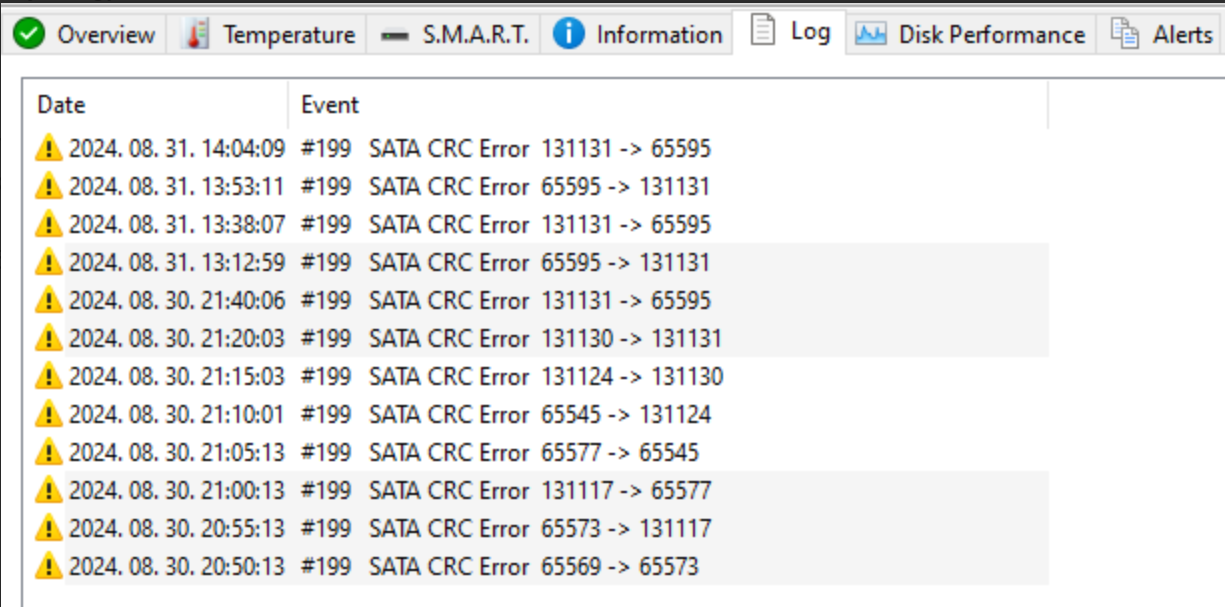Image resolution: width=1225 pixels, height=607 pixels.
Task: Click the thermometer icon on Temperature tab
Action: pyautogui.click(x=198, y=34)
